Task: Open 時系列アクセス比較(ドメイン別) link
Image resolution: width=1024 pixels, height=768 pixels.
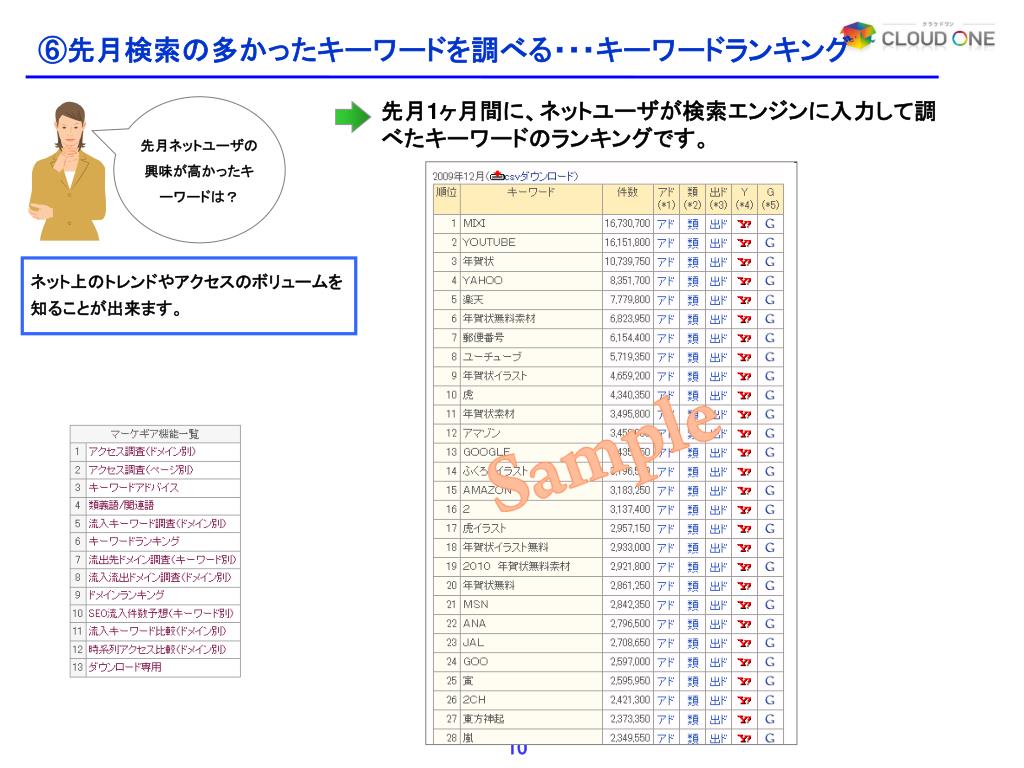Action: click(x=157, y=650)
